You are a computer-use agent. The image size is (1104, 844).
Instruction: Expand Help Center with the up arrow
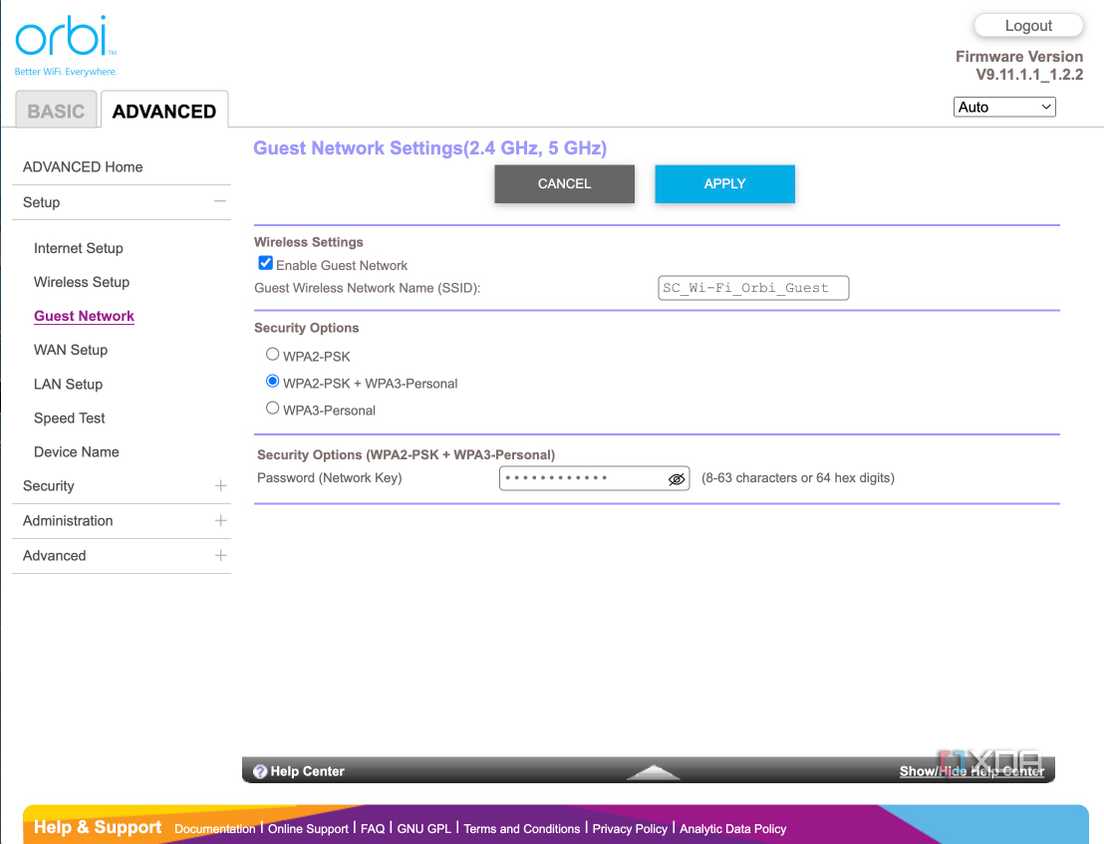(x=653, y=772)
